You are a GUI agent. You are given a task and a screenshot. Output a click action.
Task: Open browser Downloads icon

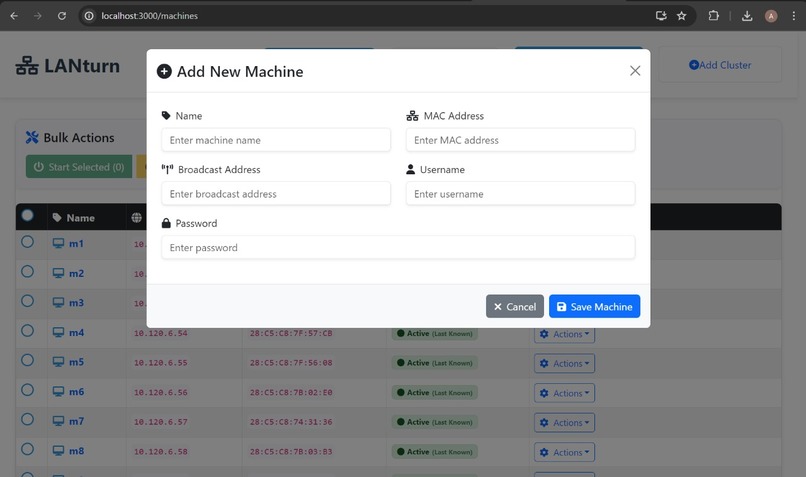(747, 16)
